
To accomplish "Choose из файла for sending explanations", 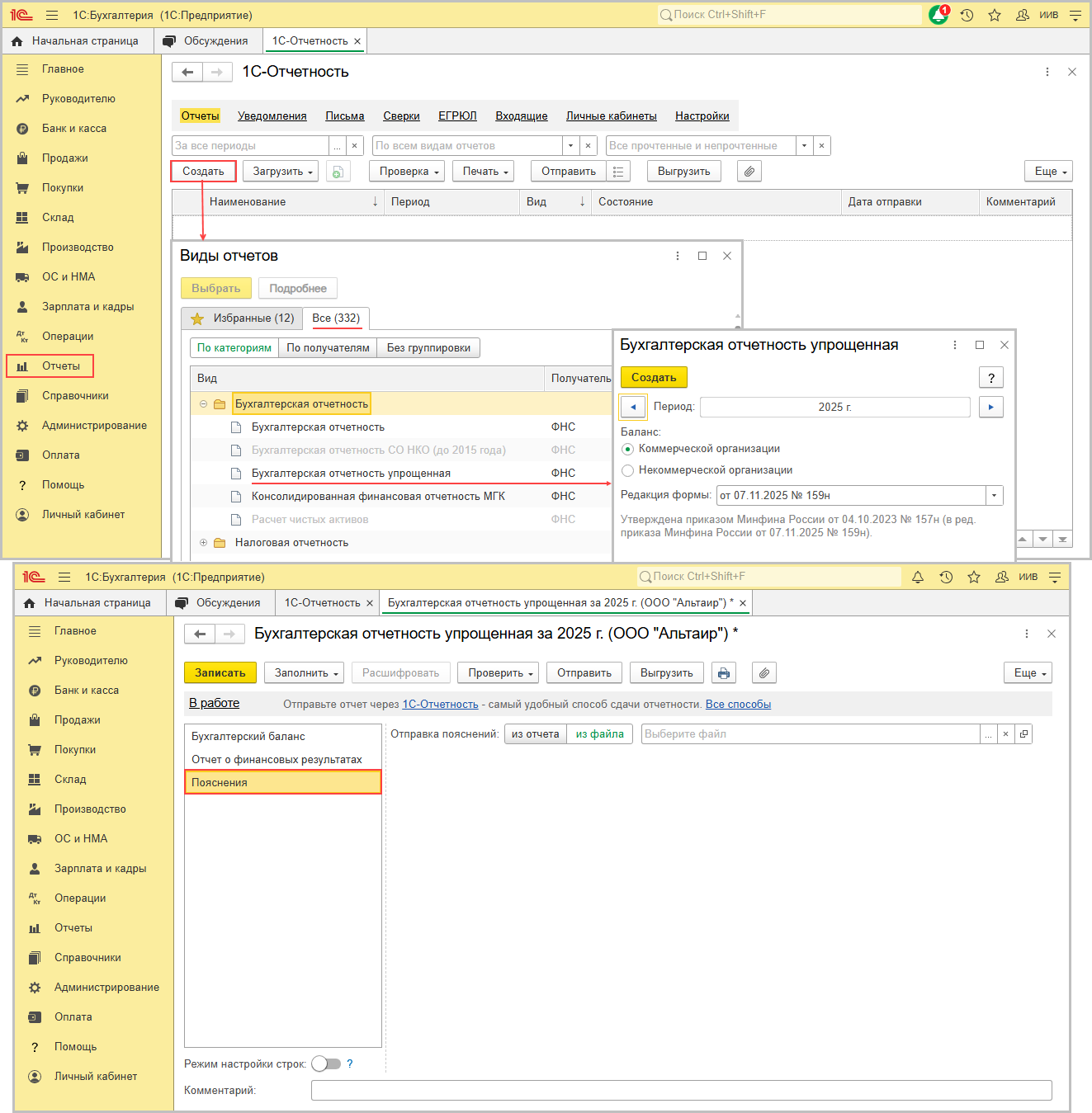I will tap(600, 733).
